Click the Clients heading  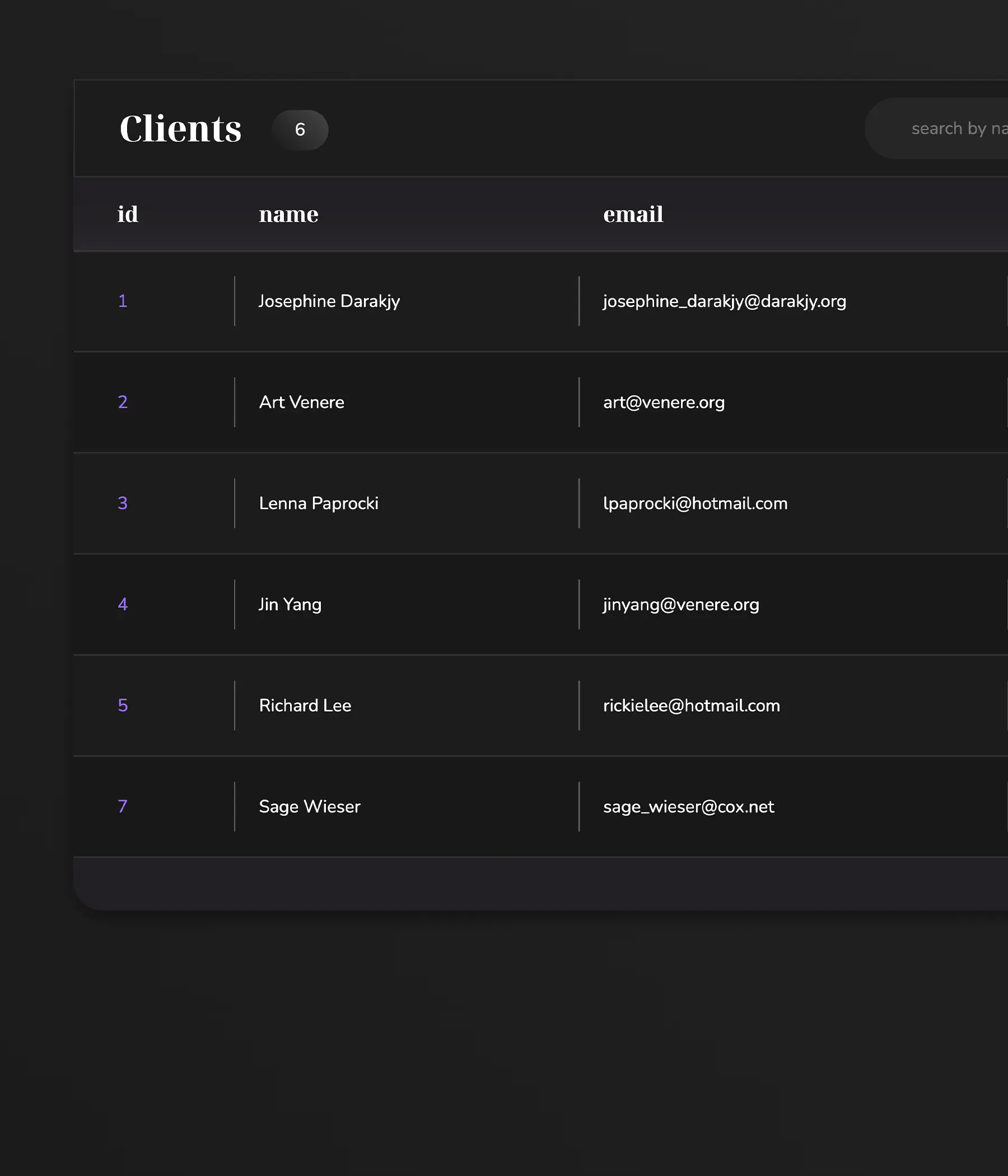180,129
